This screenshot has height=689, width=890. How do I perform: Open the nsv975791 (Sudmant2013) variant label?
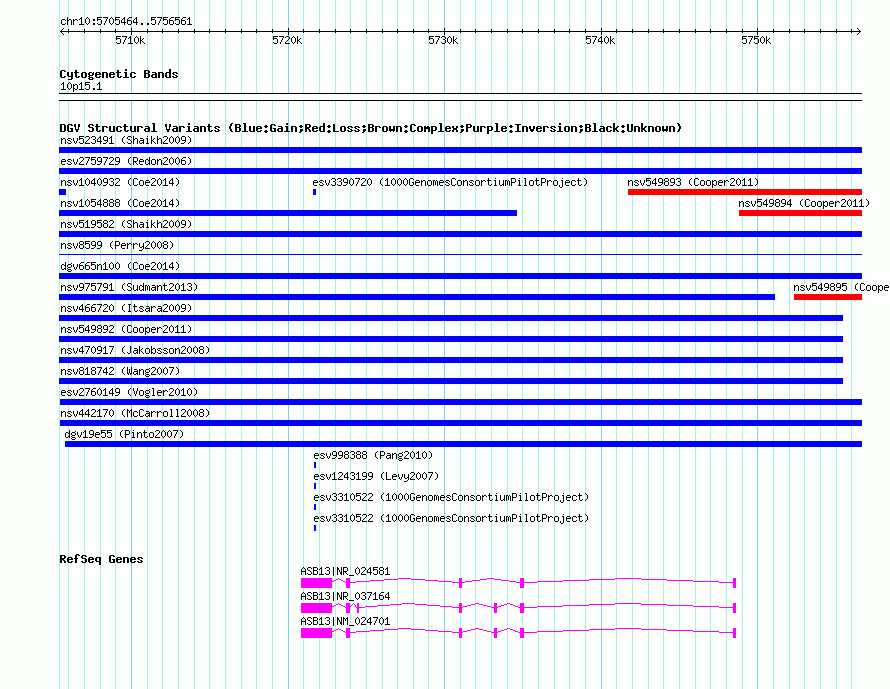tap(129, 287)
